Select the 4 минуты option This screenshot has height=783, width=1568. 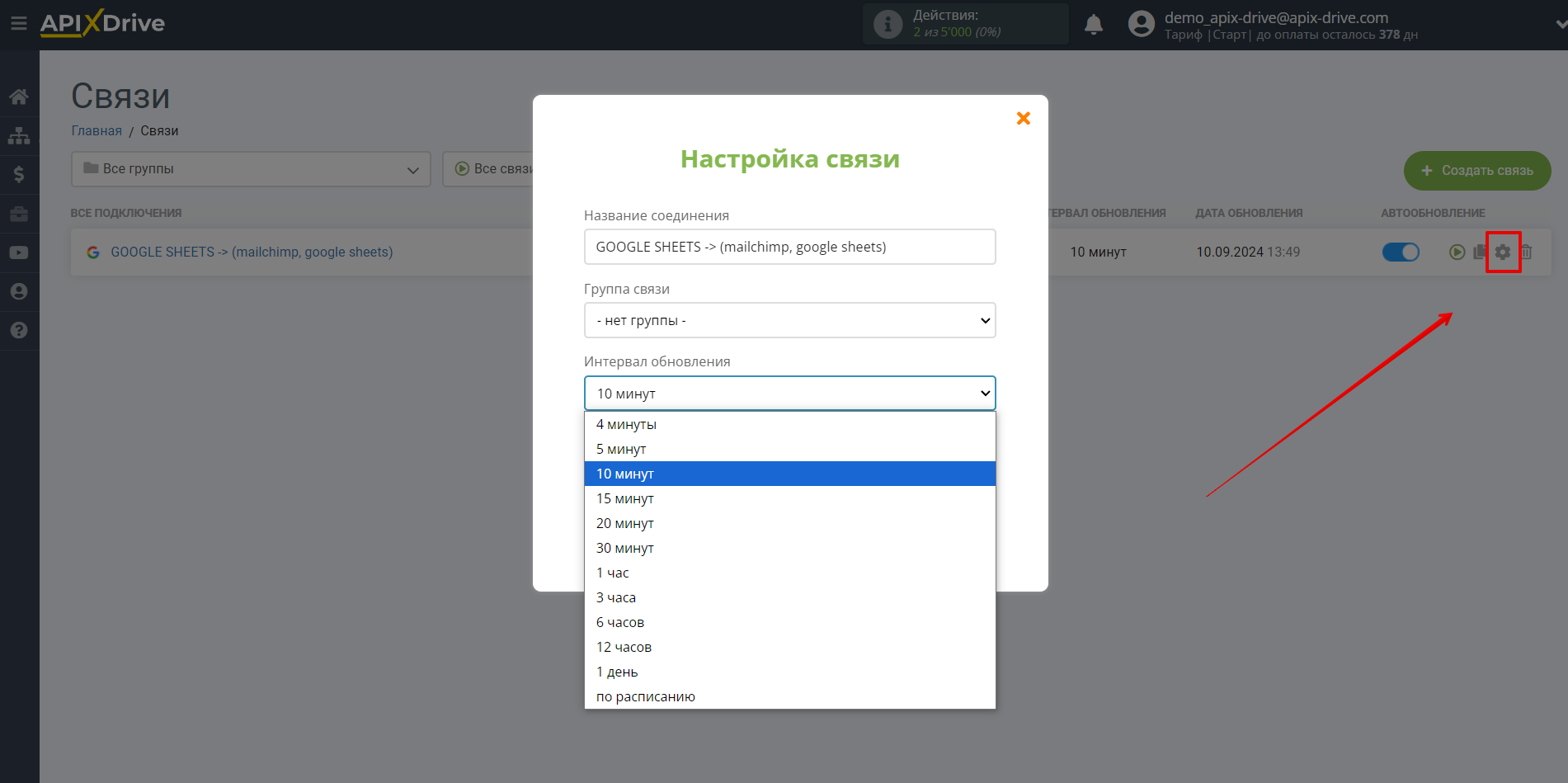789,424
